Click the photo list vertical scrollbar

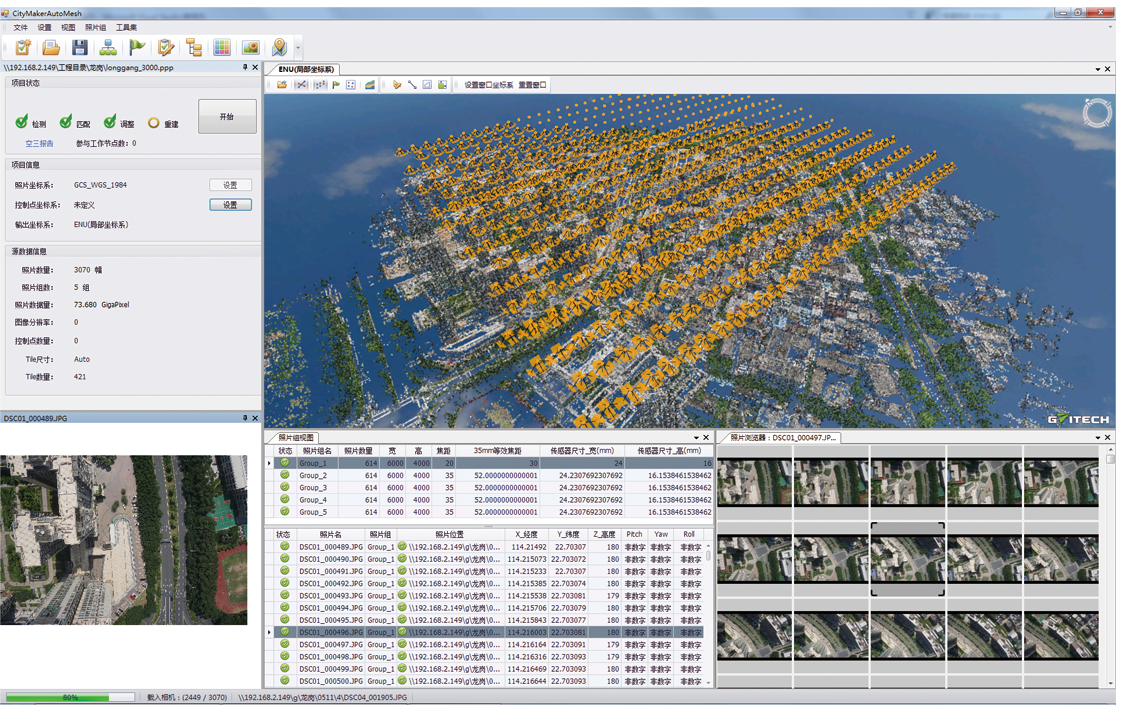[708, 614]
